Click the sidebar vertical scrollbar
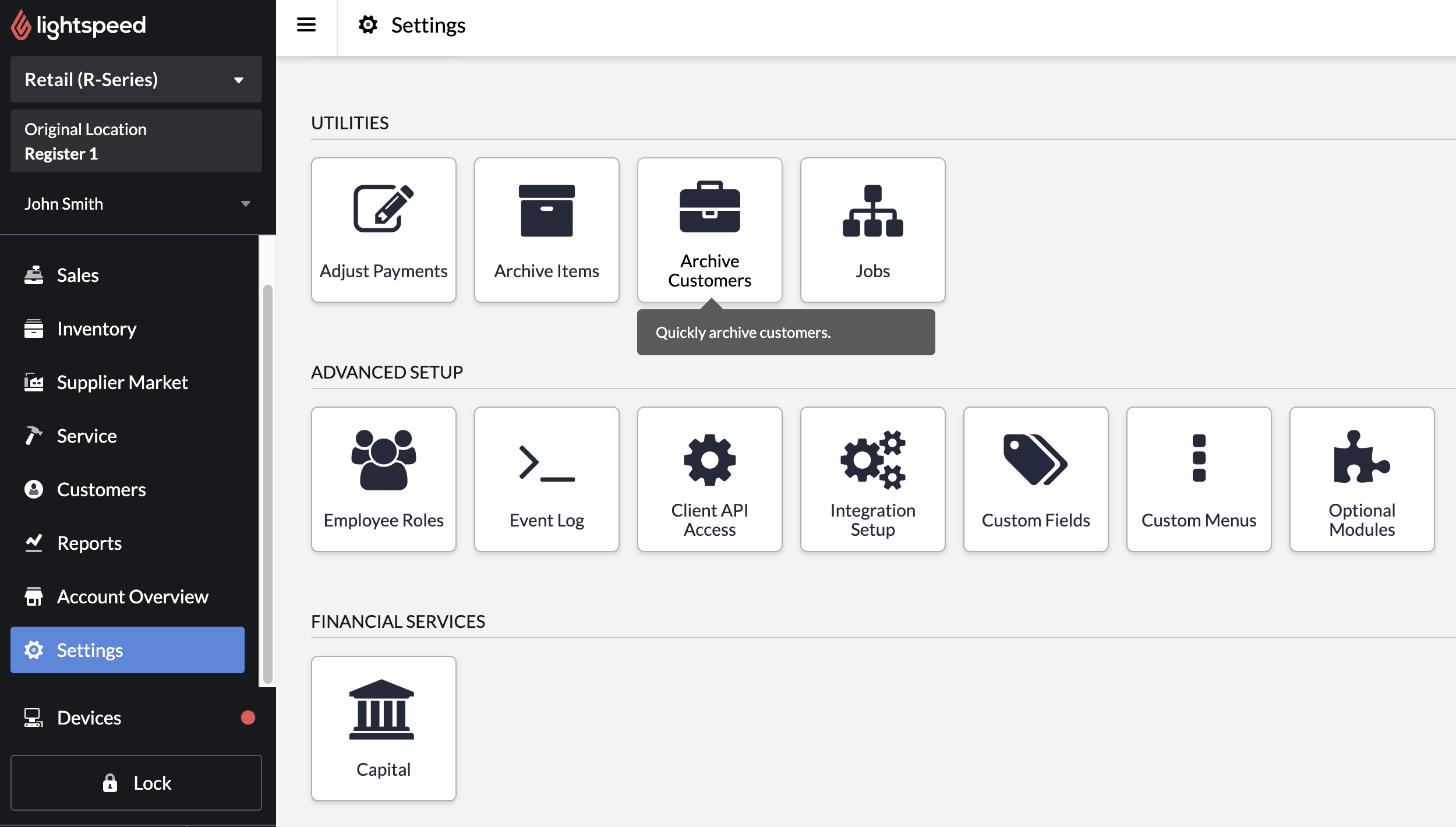The image size is (1456, 827). pos(268,483)
